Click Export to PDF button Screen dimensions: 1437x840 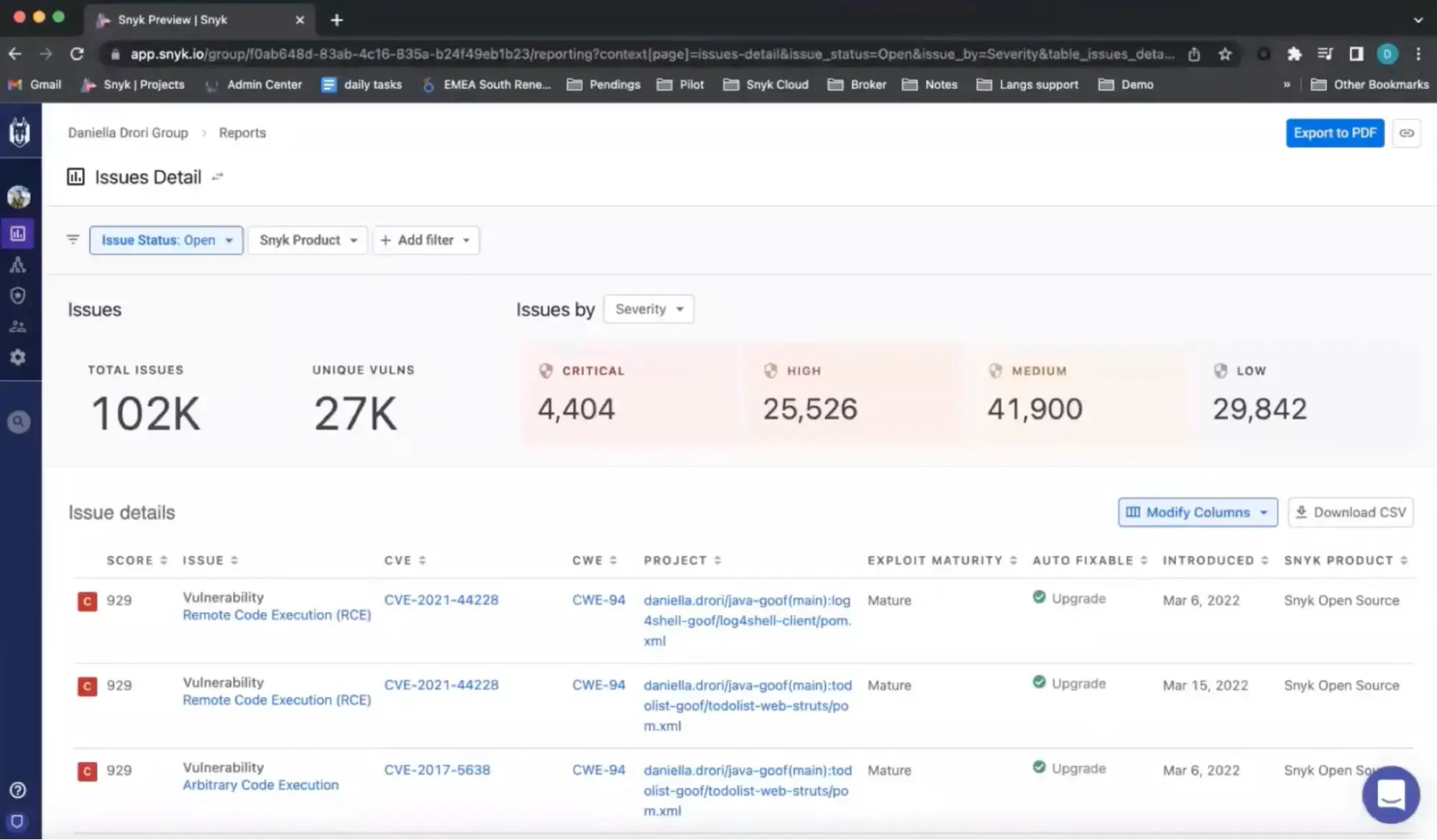click(x=1334, y=133)
